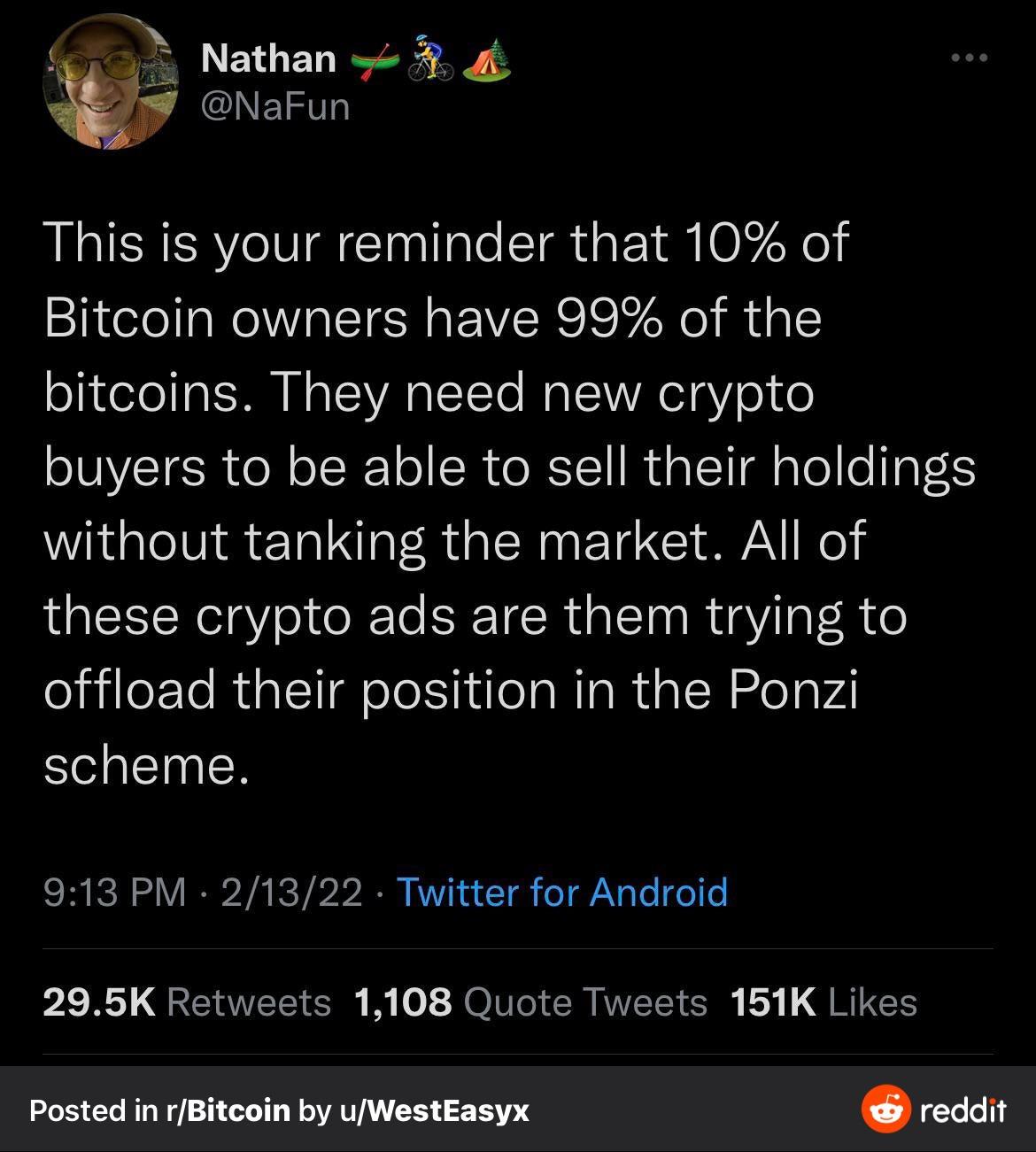Click the cyclist emoji in display name

coord(430,59)
